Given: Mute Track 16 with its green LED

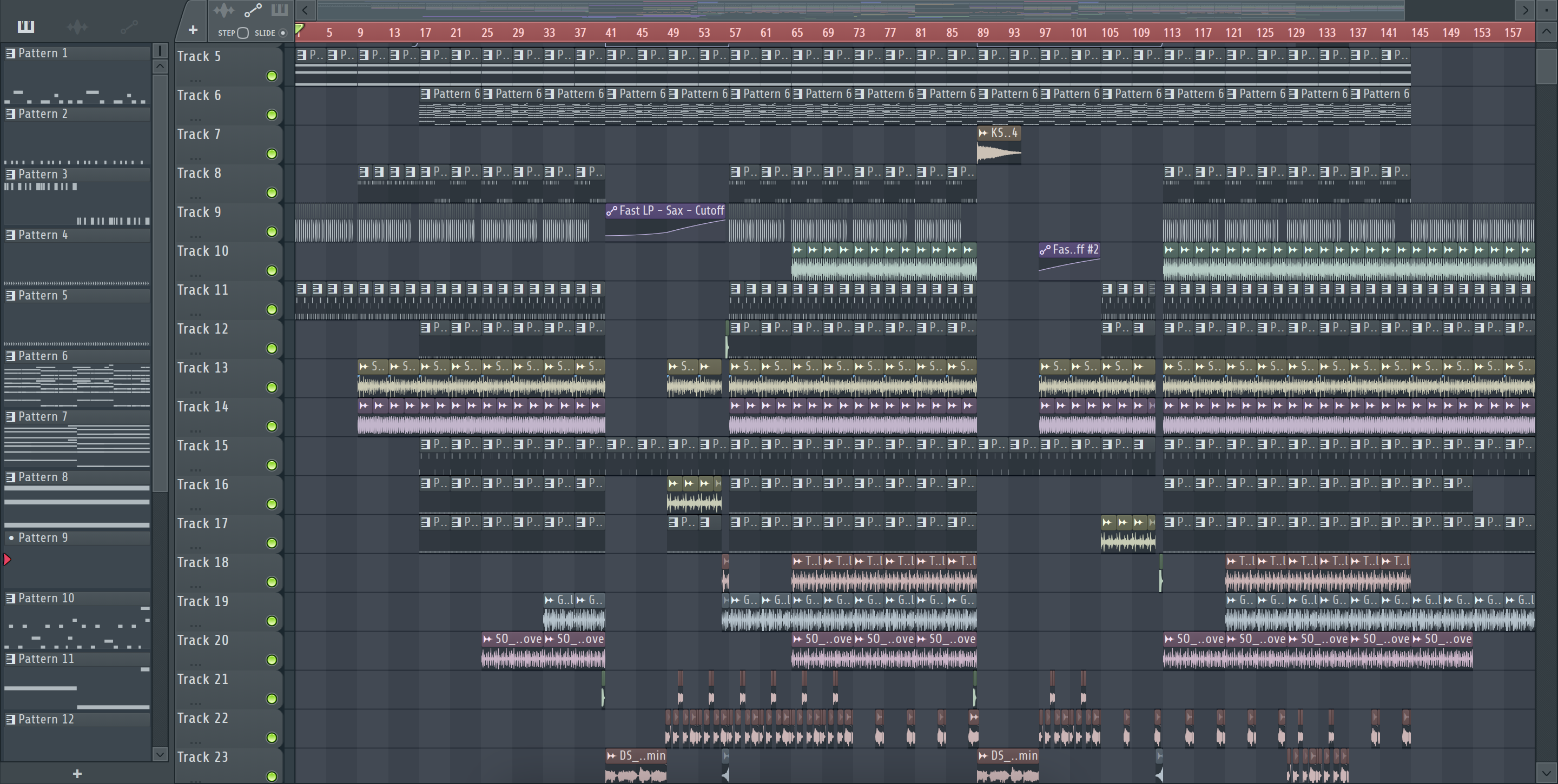Looking at the screenshot, I should coord(272,504).
